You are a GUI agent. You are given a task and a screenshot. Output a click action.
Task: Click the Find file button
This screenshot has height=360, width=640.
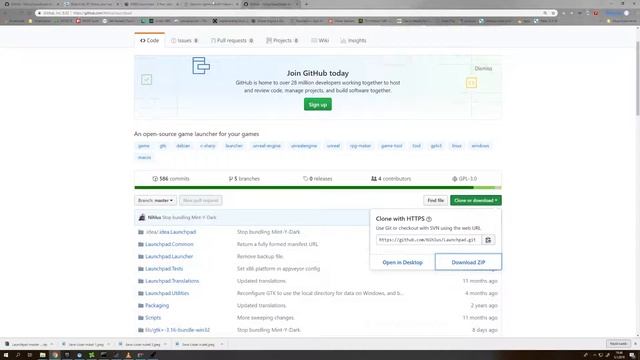436,200
